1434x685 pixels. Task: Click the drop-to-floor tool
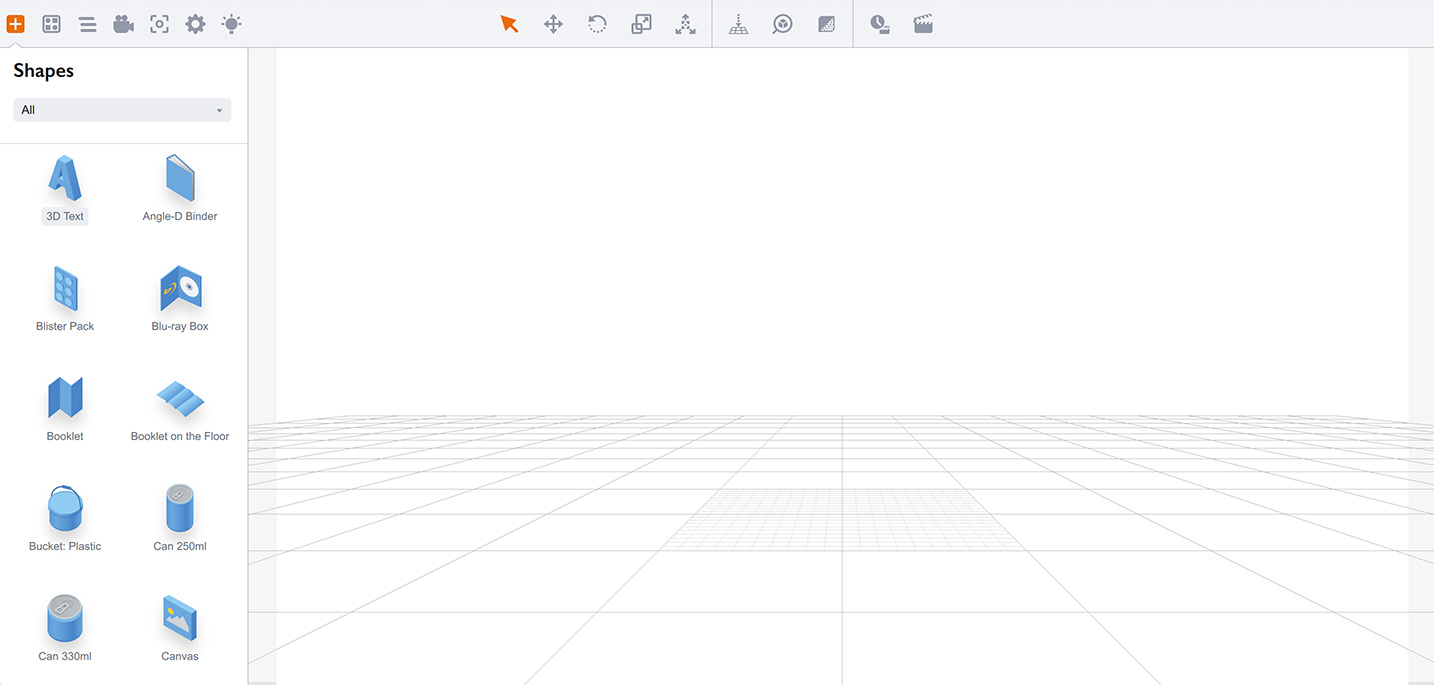click(x=738, y=23)
